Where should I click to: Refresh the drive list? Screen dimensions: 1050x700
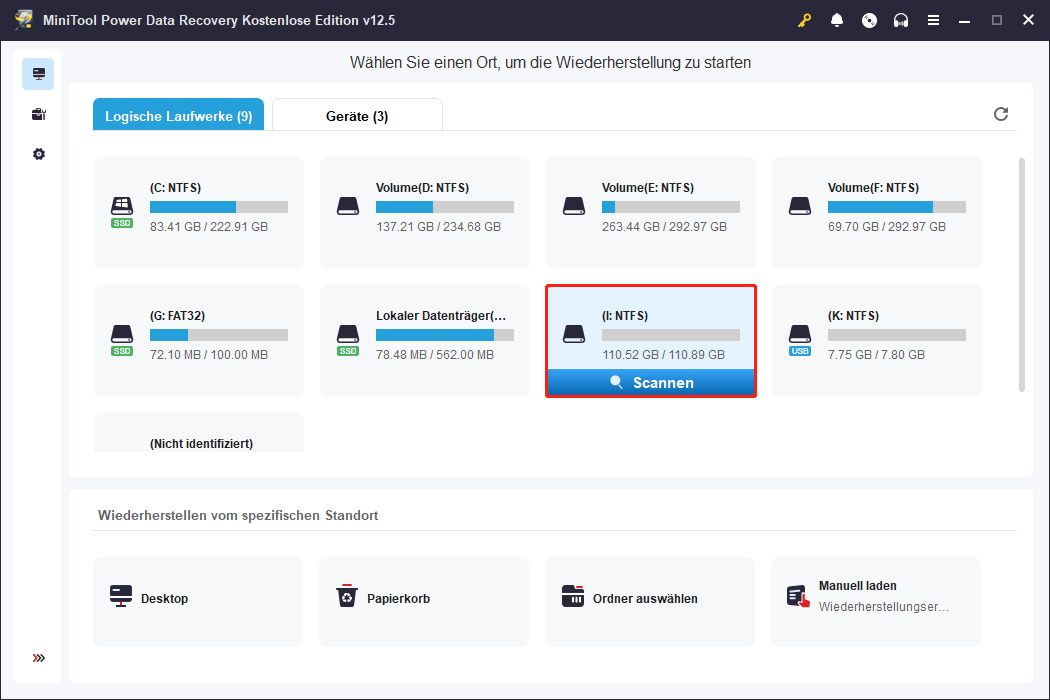[x=1000, y=114]
